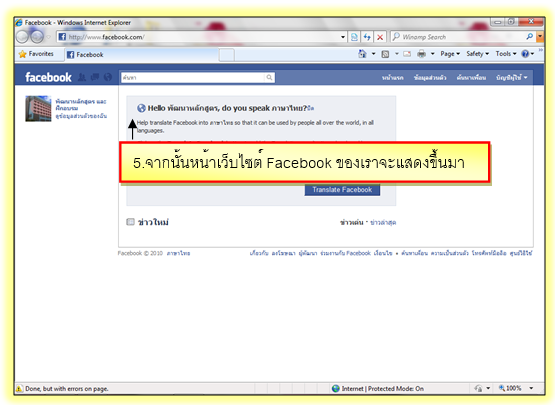555x405 pixels.
Task: Stop loading with the red X icon
Action: 380,37
